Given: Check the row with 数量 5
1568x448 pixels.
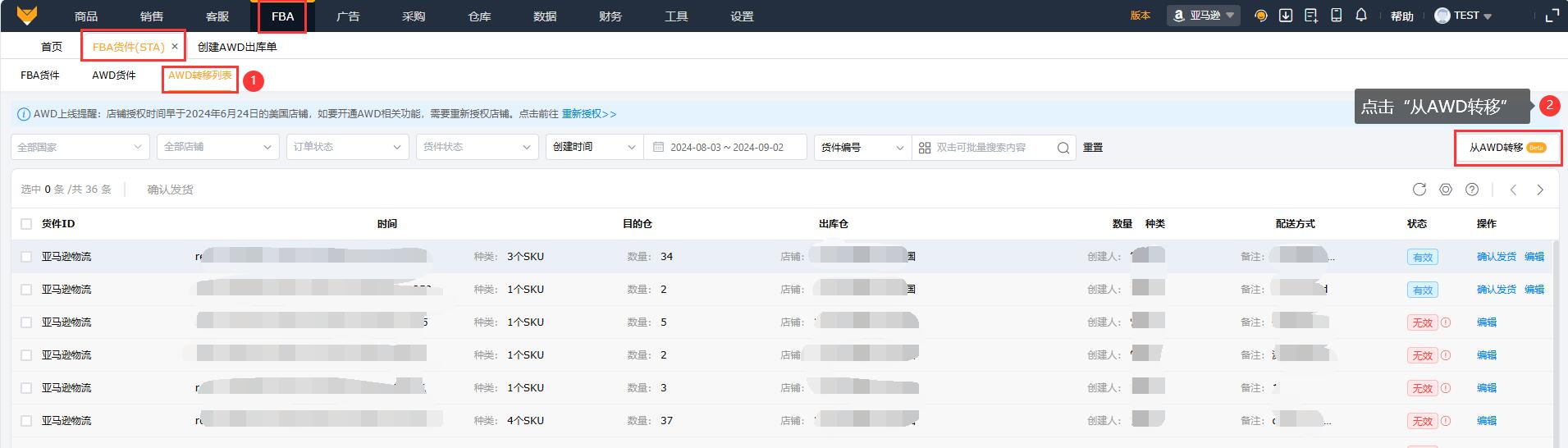Looking at the screenshot, I should (26, 322).
